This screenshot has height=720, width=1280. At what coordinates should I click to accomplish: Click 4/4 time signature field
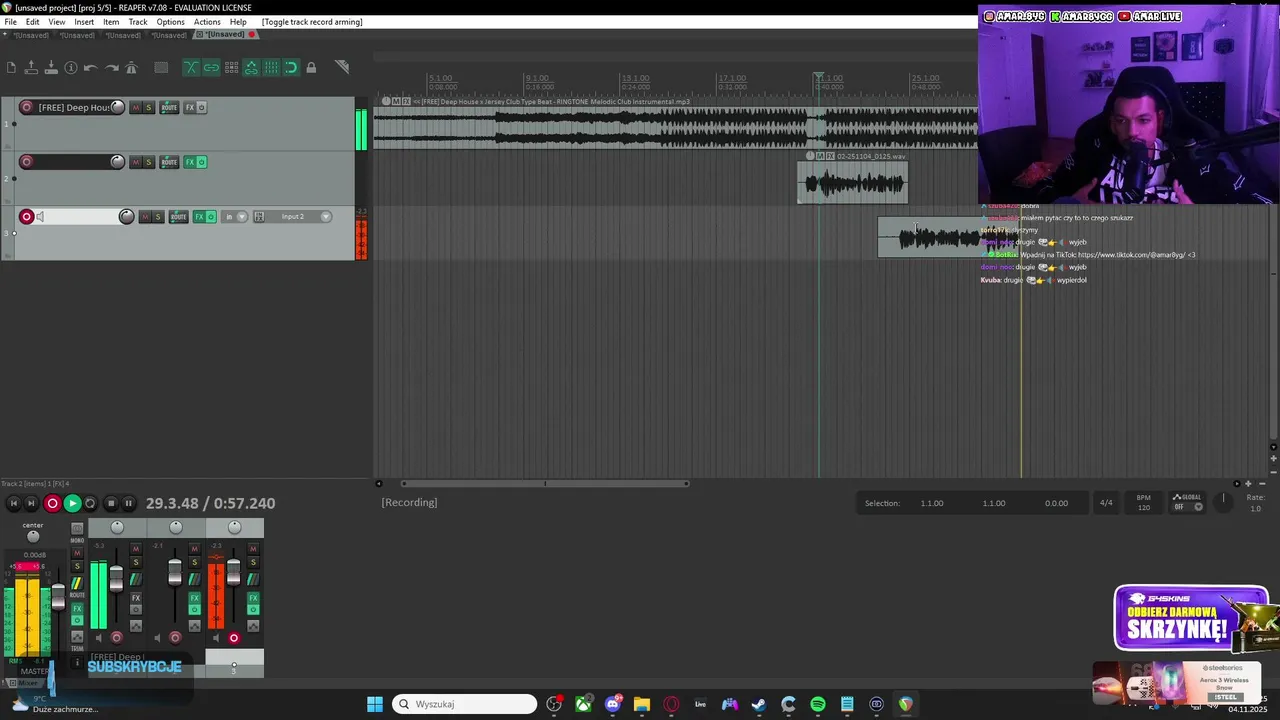tap(1106, 503)
